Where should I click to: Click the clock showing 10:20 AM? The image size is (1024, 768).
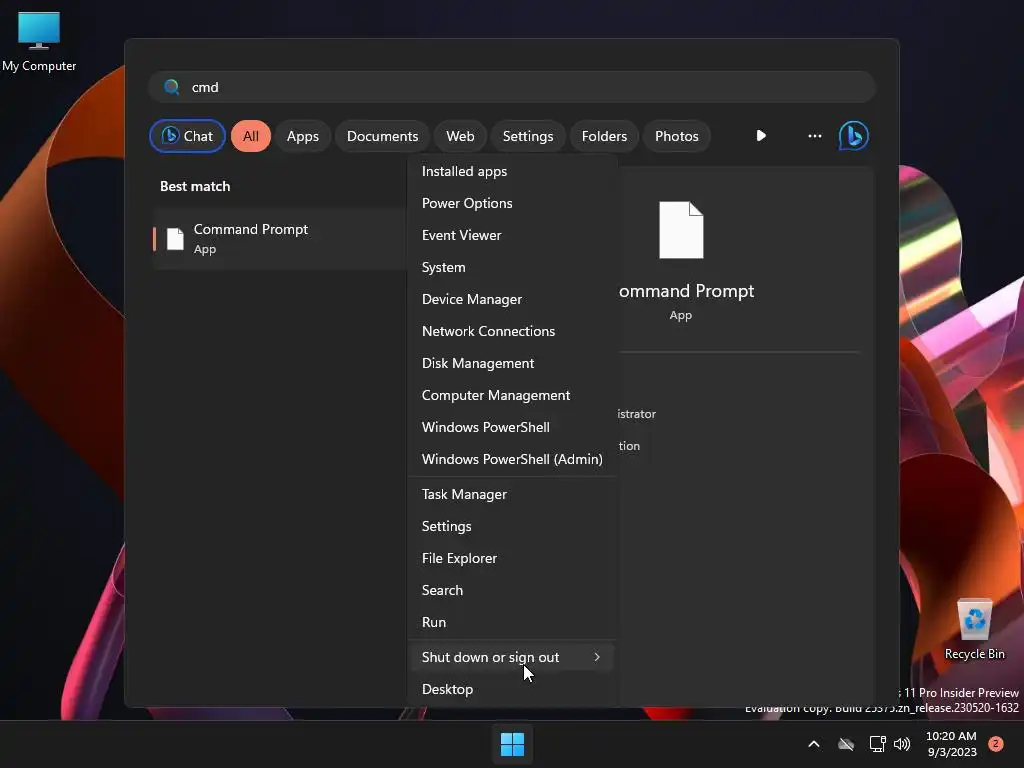(952, 744)
